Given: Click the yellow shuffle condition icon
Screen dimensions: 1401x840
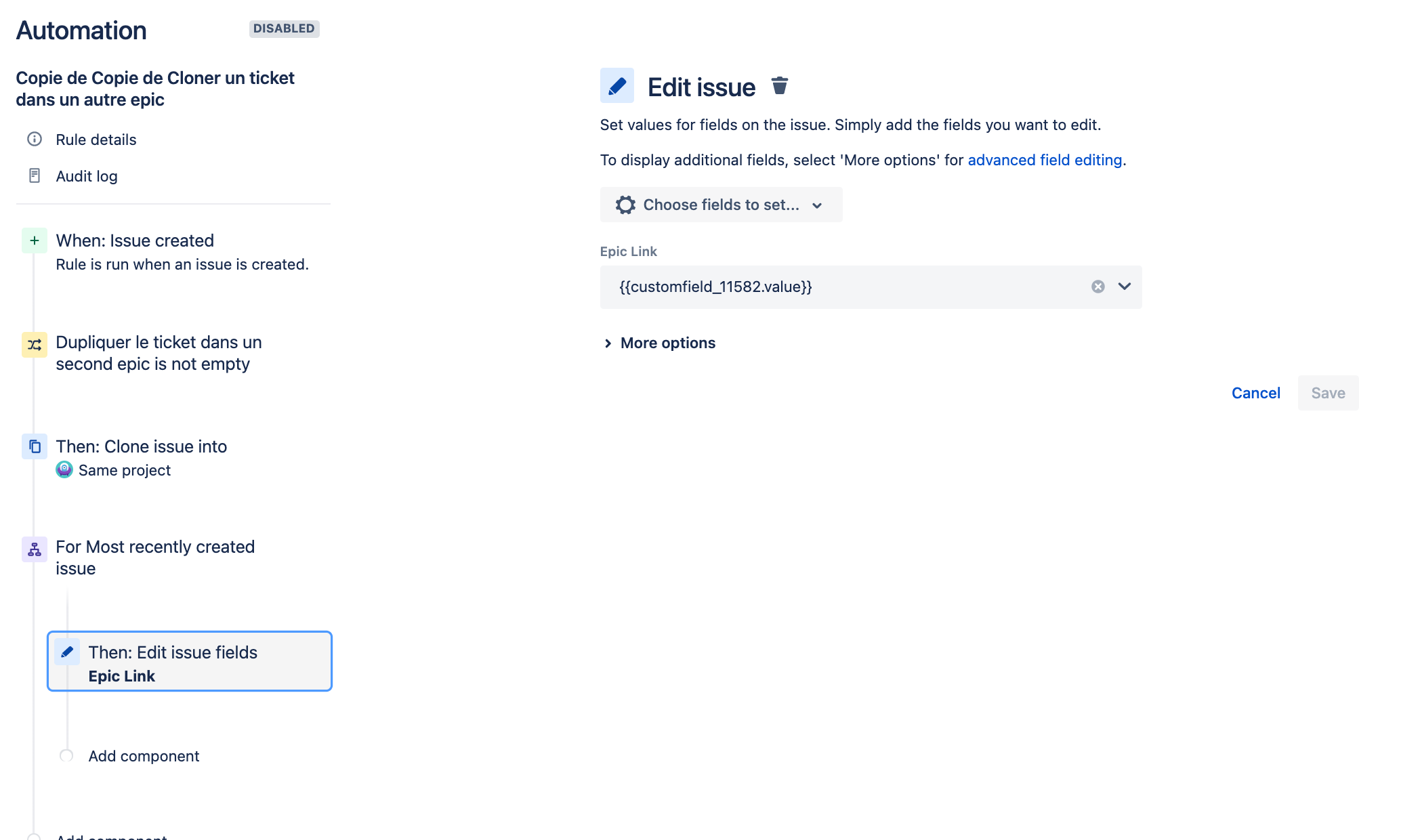Looking at the screenshot, I should click(x=35, y=345).
